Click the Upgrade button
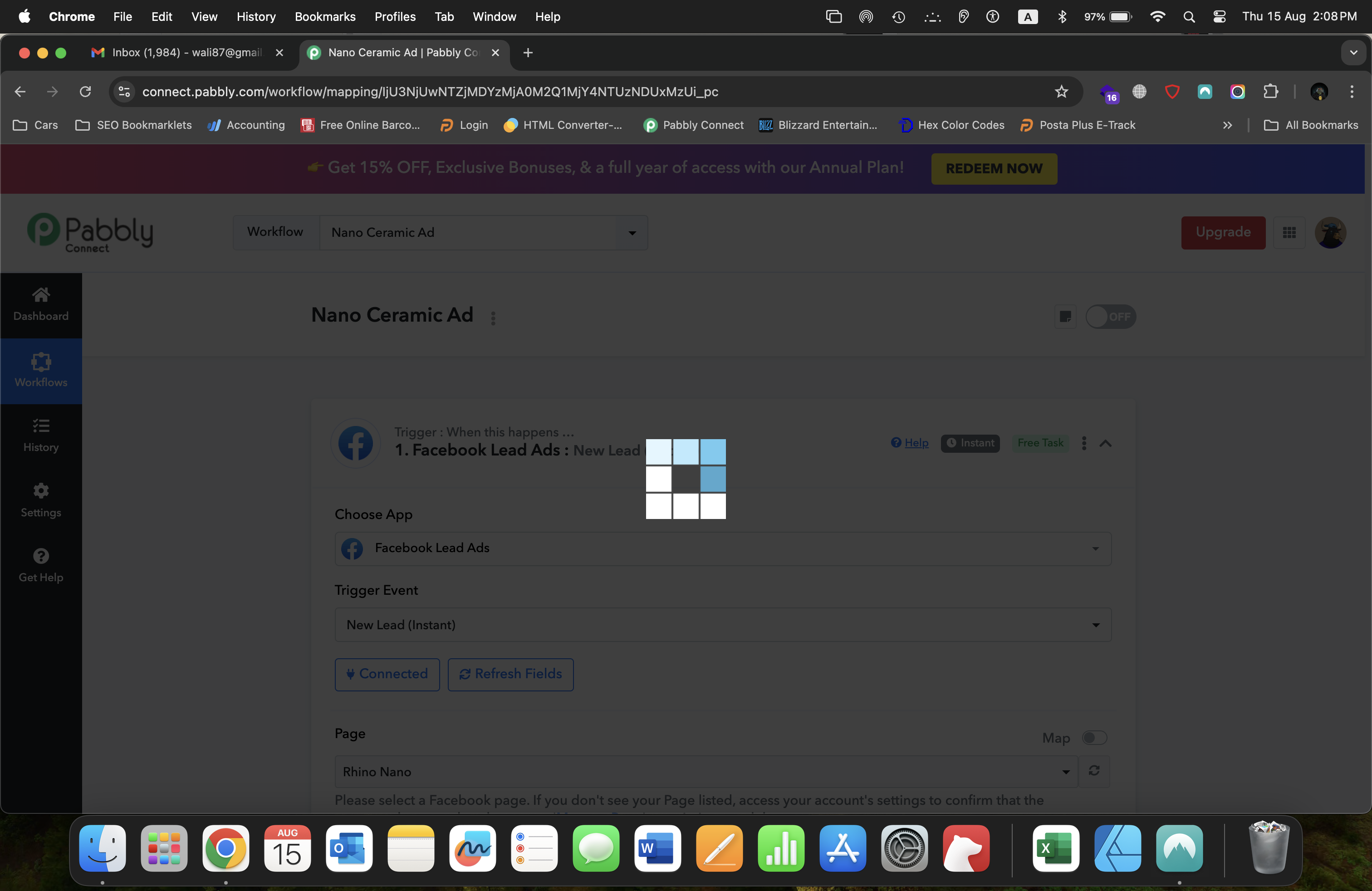The image size is (1372, 891). 1223,232
